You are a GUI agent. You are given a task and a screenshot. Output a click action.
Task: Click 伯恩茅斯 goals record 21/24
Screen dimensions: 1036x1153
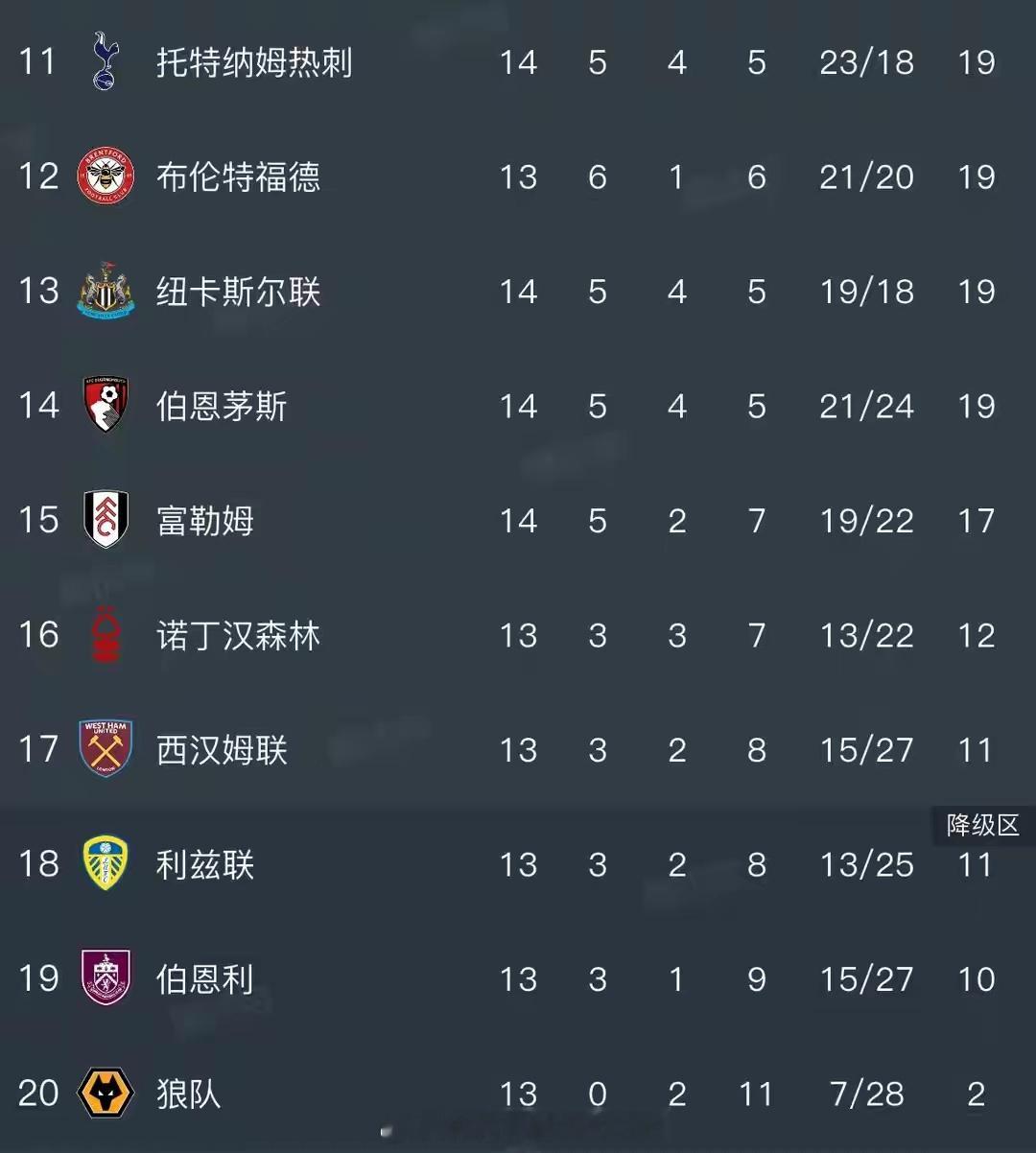(866, 406)
